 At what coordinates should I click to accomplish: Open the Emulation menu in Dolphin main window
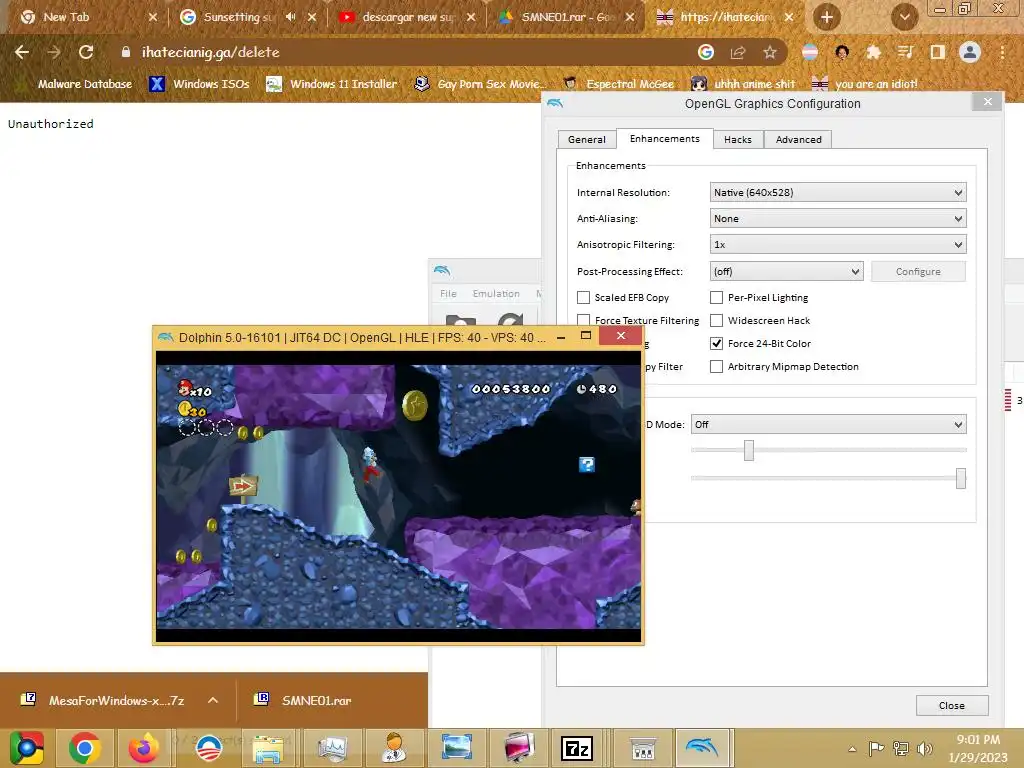pyautogui.click(x=496, y=294)
